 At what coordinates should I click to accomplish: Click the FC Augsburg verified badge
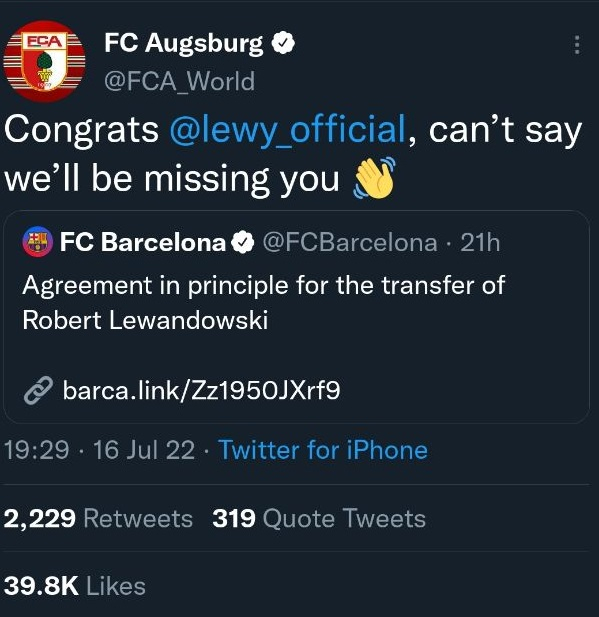pos(283,43)
